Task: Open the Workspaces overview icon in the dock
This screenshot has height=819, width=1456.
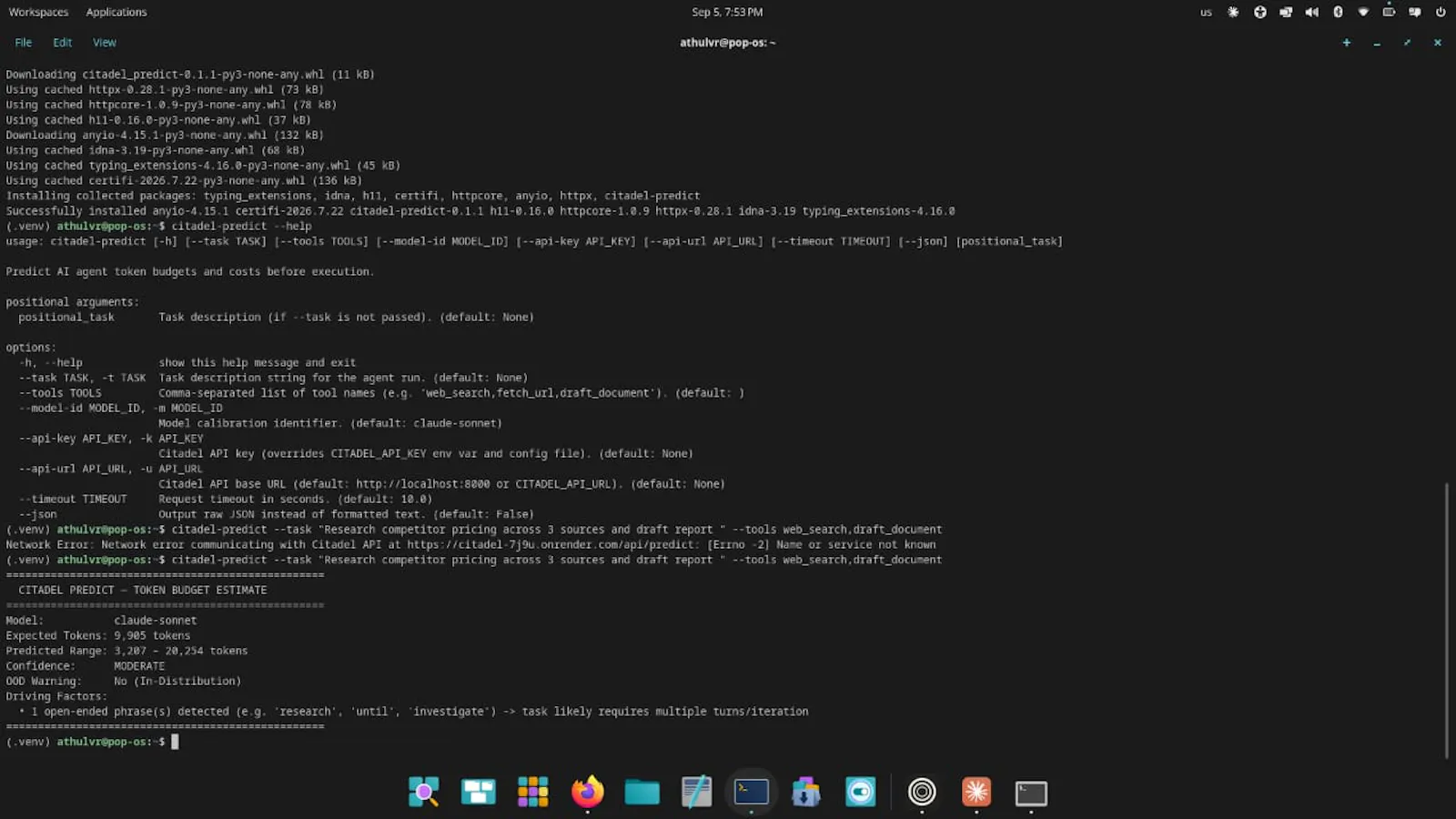Action: click(478, 792)
